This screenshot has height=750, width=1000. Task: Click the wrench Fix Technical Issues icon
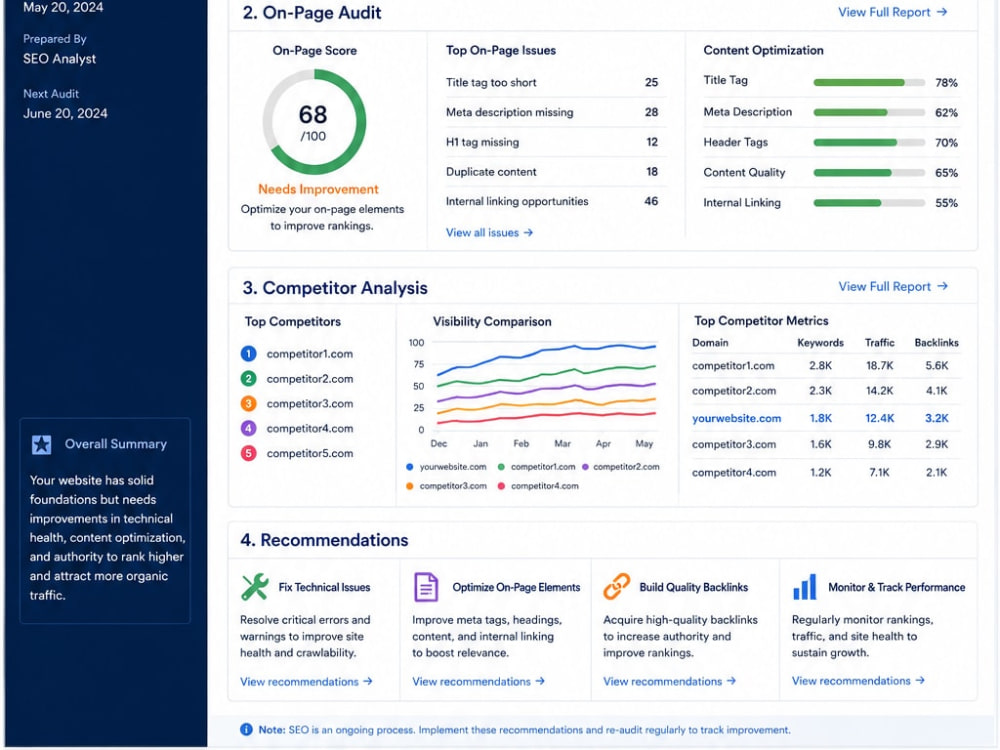(254, 587)
